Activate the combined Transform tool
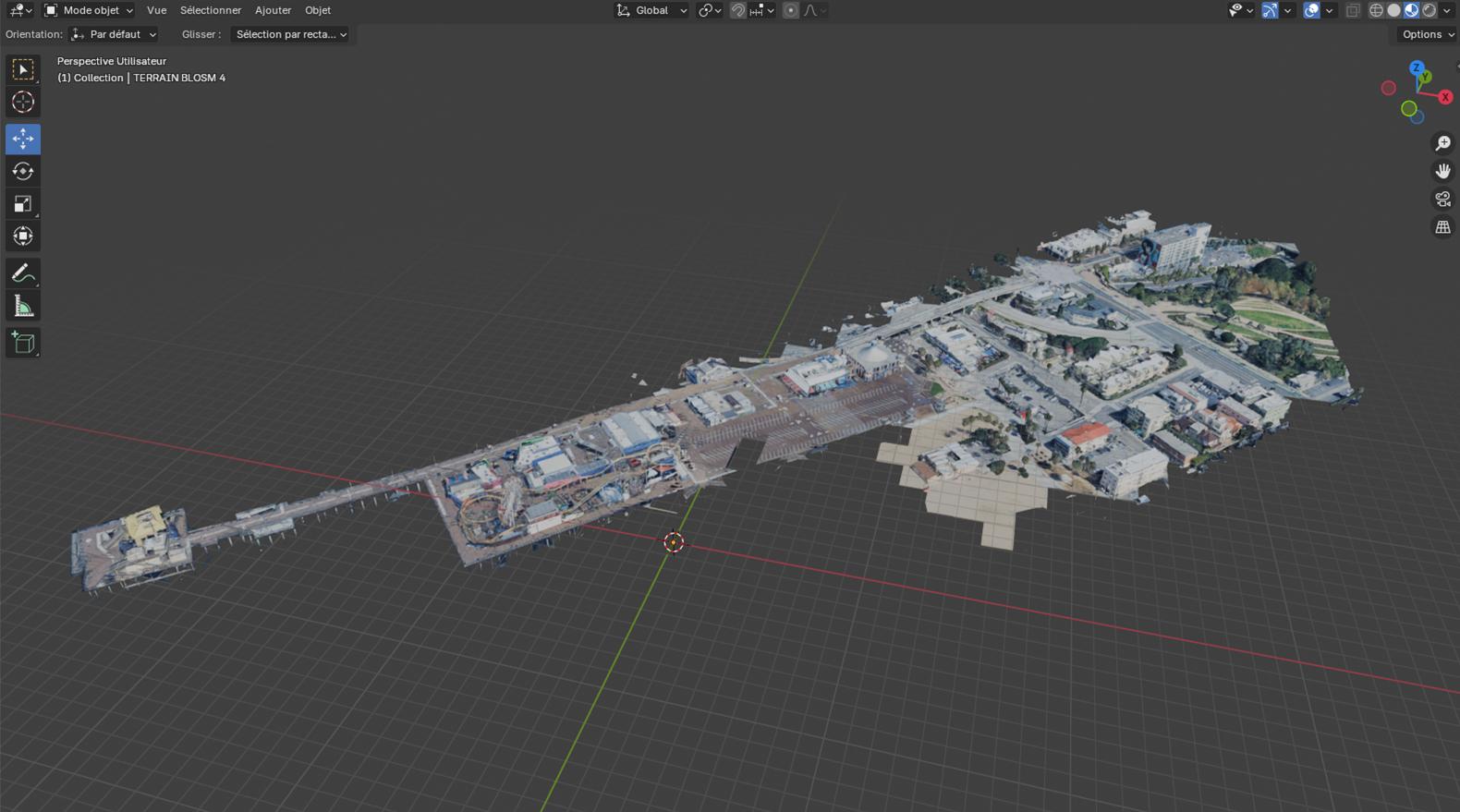Viewport: 1460px width, 812px height. click(23, 236)
